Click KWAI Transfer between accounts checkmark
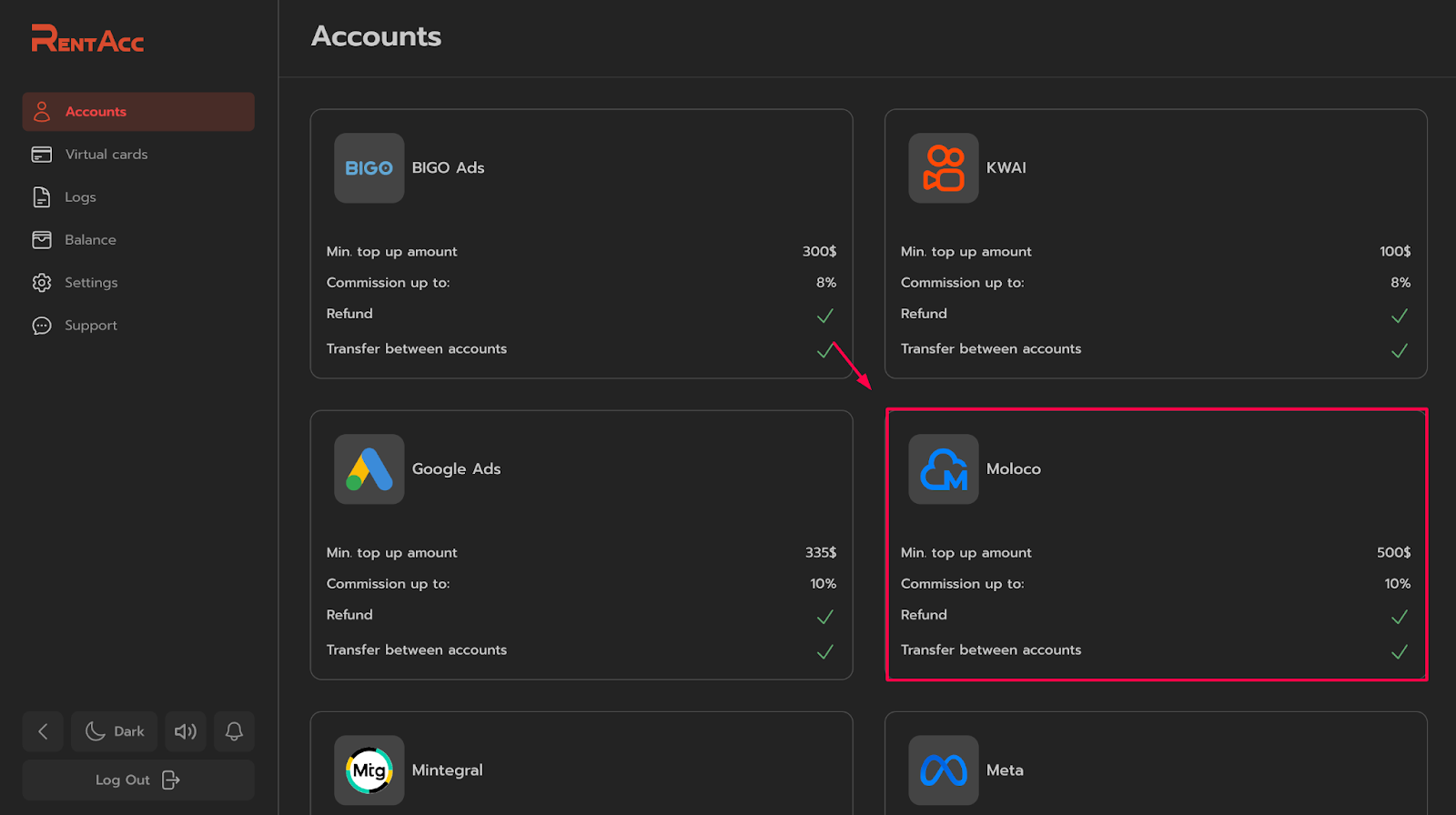The width and height of the screenshot is (1456, 815). (x=1400, y=350)
